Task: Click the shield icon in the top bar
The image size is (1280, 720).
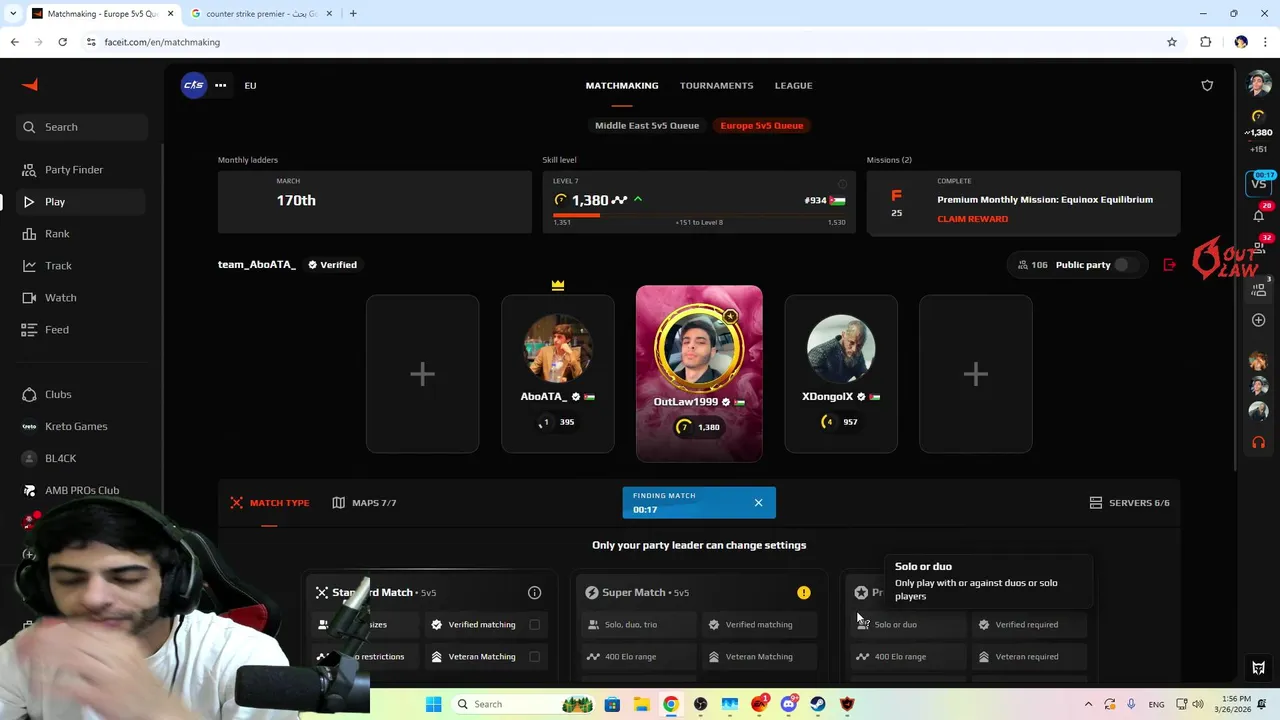Action: click(1207, 85)
